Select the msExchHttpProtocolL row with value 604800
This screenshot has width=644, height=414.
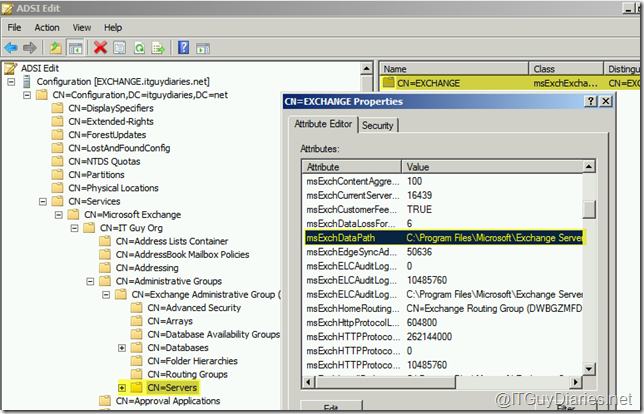pyautogui.click(x=444, y=322)
